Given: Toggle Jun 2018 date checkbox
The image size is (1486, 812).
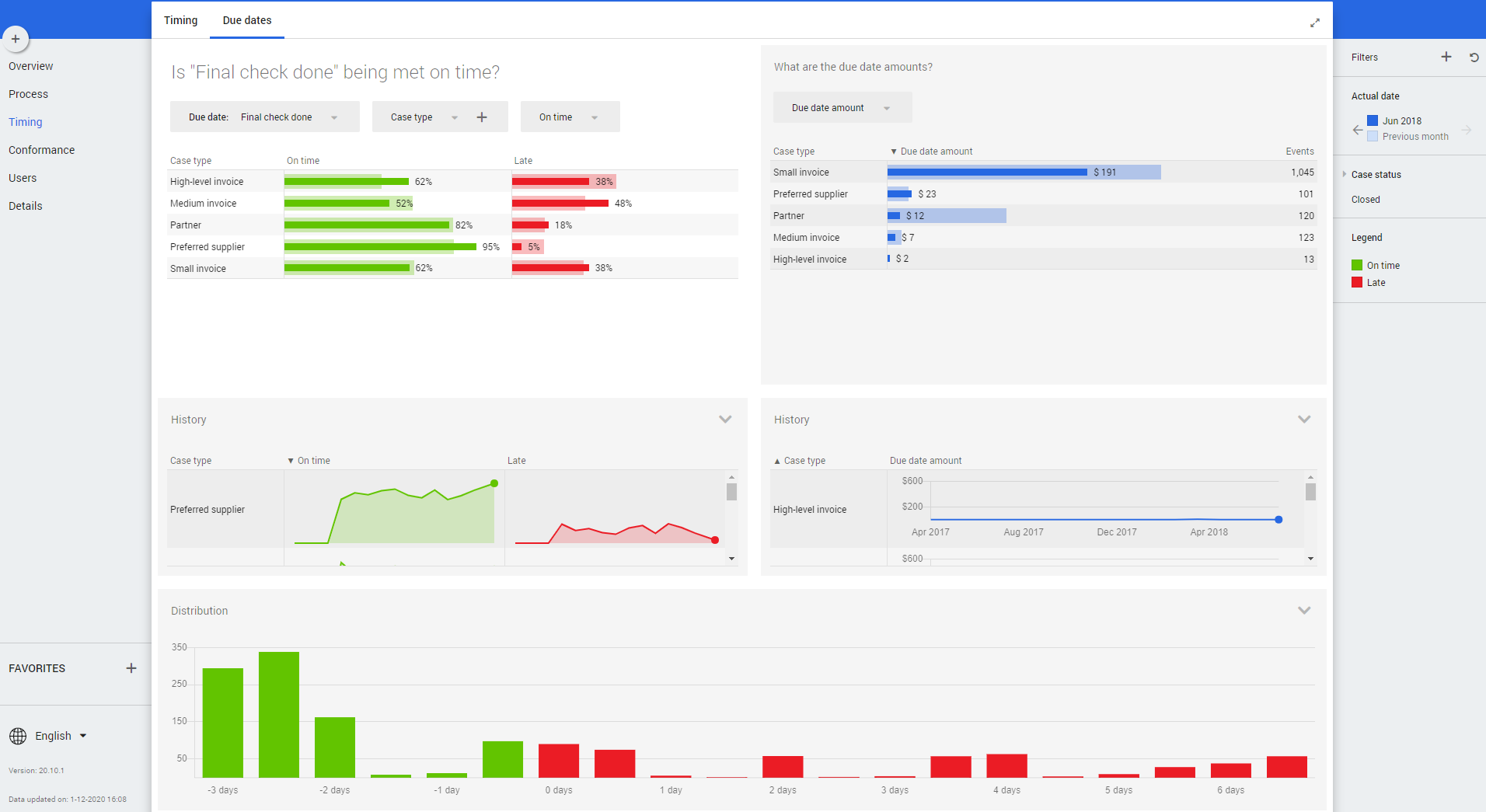Looking at the screenshot, I should click(1373, 120).
